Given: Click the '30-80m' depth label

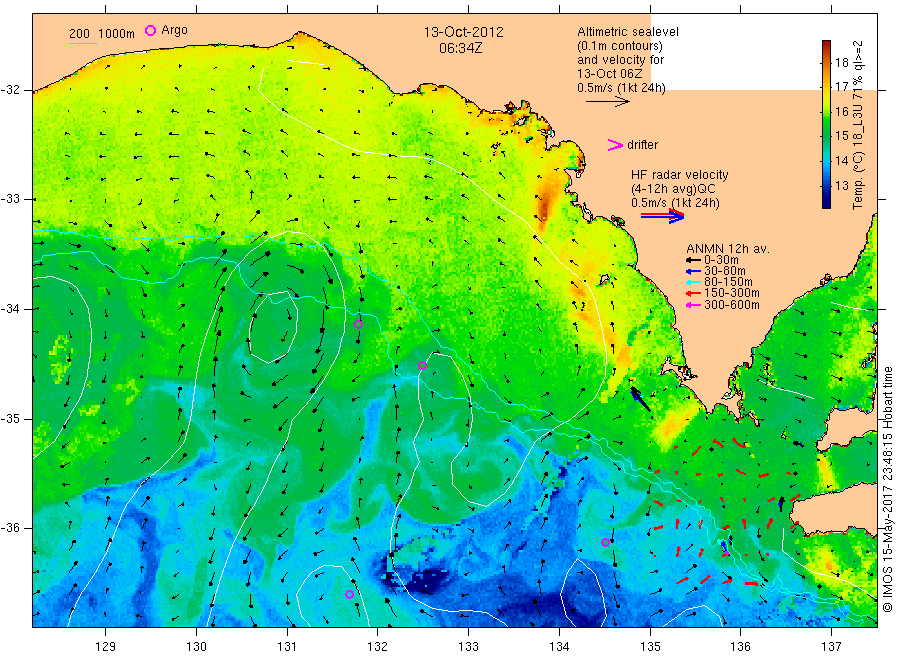Looking at the screenshot, I should point(724,271).
